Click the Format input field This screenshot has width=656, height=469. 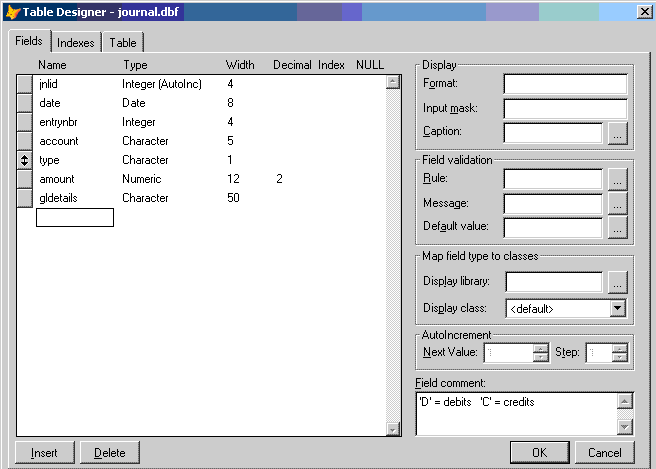[x=565, y=84]
